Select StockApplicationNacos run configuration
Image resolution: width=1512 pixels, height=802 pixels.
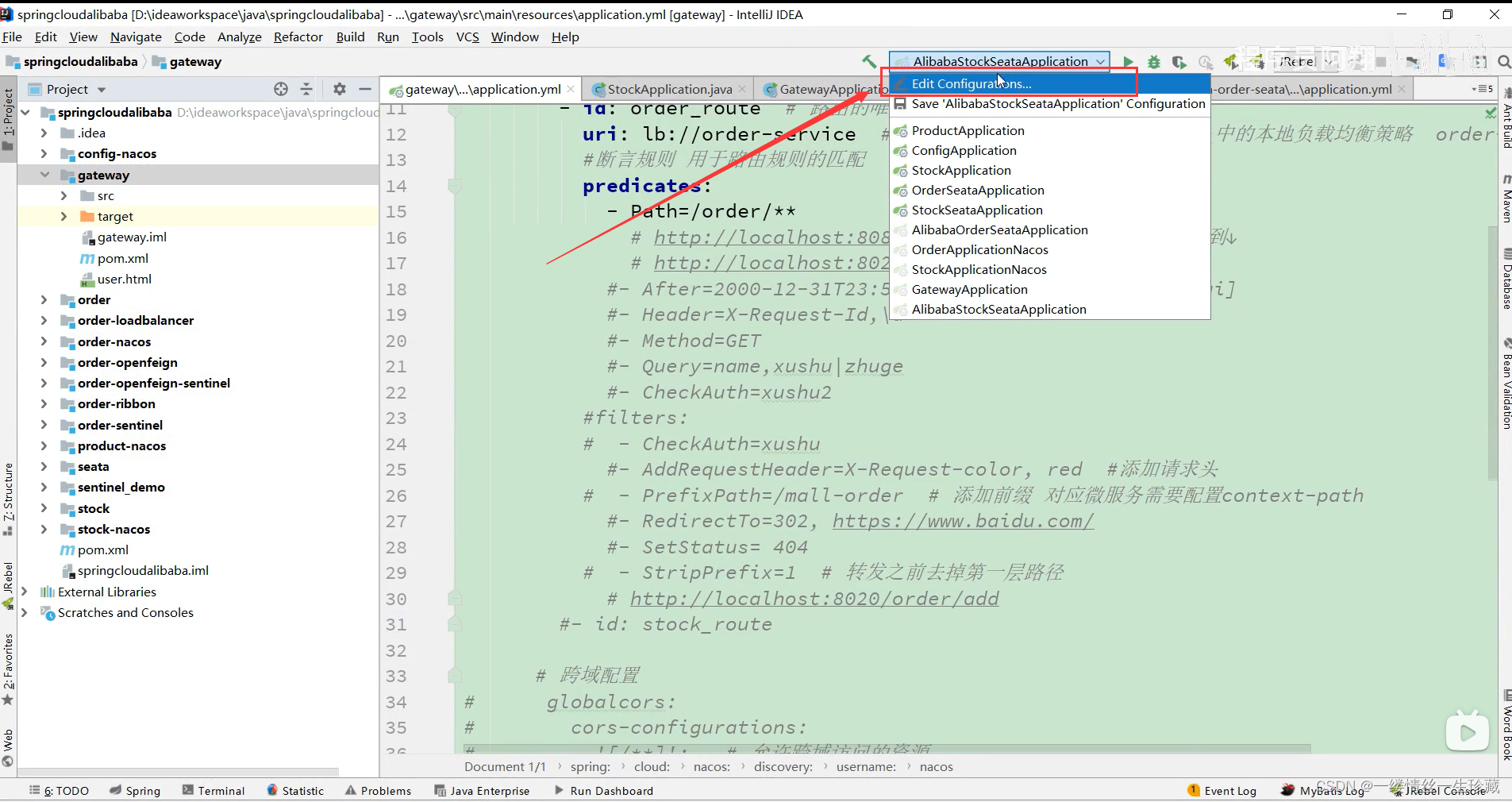[1049, 270]
